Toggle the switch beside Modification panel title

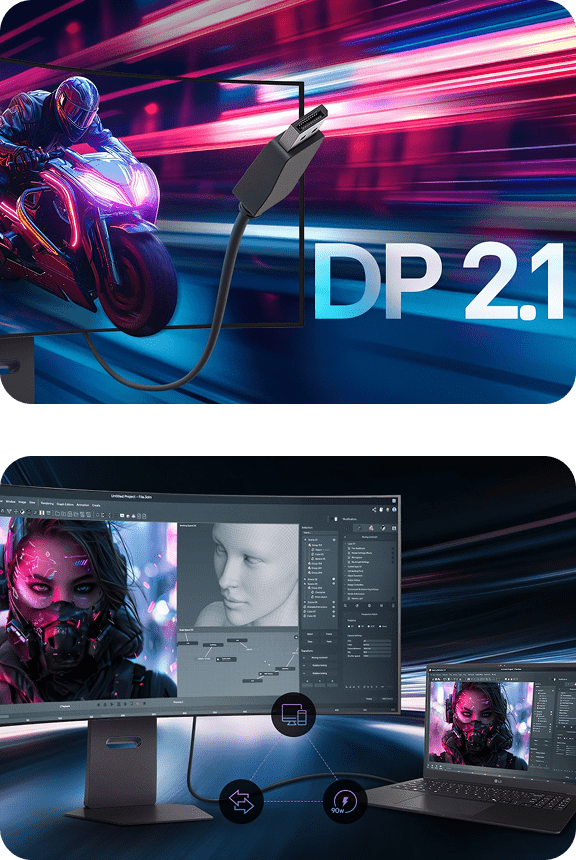tap(334, 519)
